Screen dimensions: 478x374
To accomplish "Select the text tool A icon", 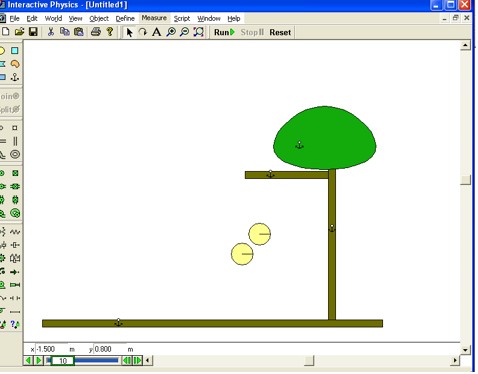I will pyautogui.click(x=156, y=32).
